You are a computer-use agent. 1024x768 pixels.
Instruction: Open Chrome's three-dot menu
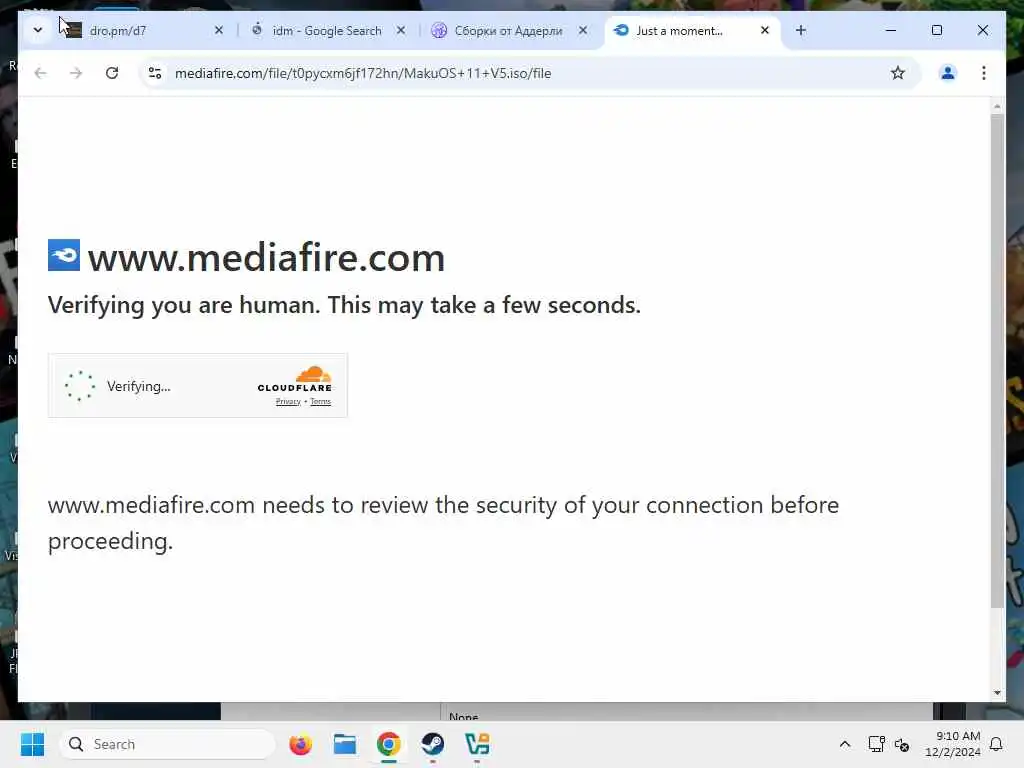pos(984,73)
